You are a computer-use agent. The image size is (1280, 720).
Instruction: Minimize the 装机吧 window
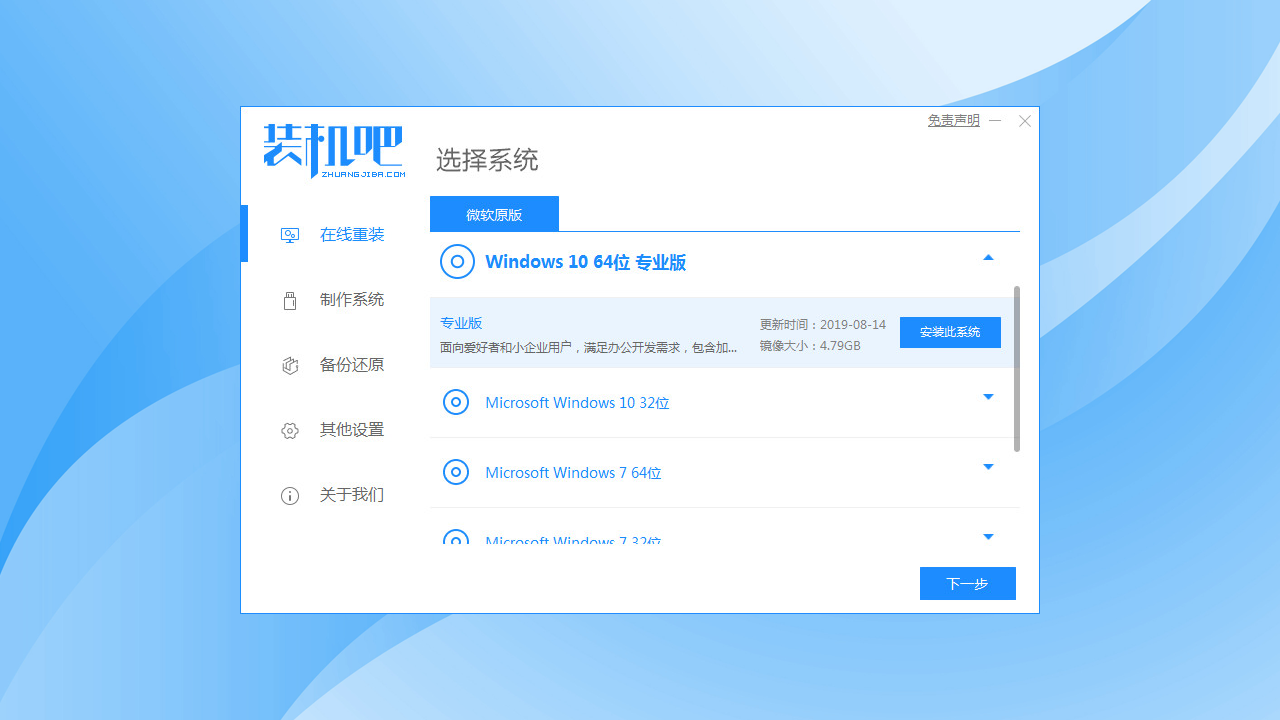(x=995, y=121)
